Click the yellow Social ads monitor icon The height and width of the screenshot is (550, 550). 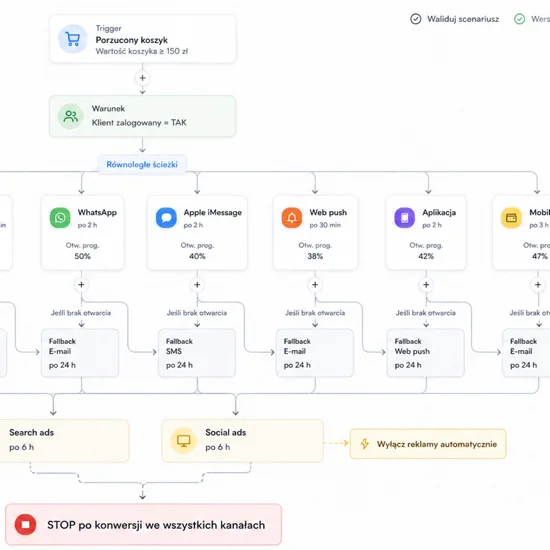pos(183,440)
